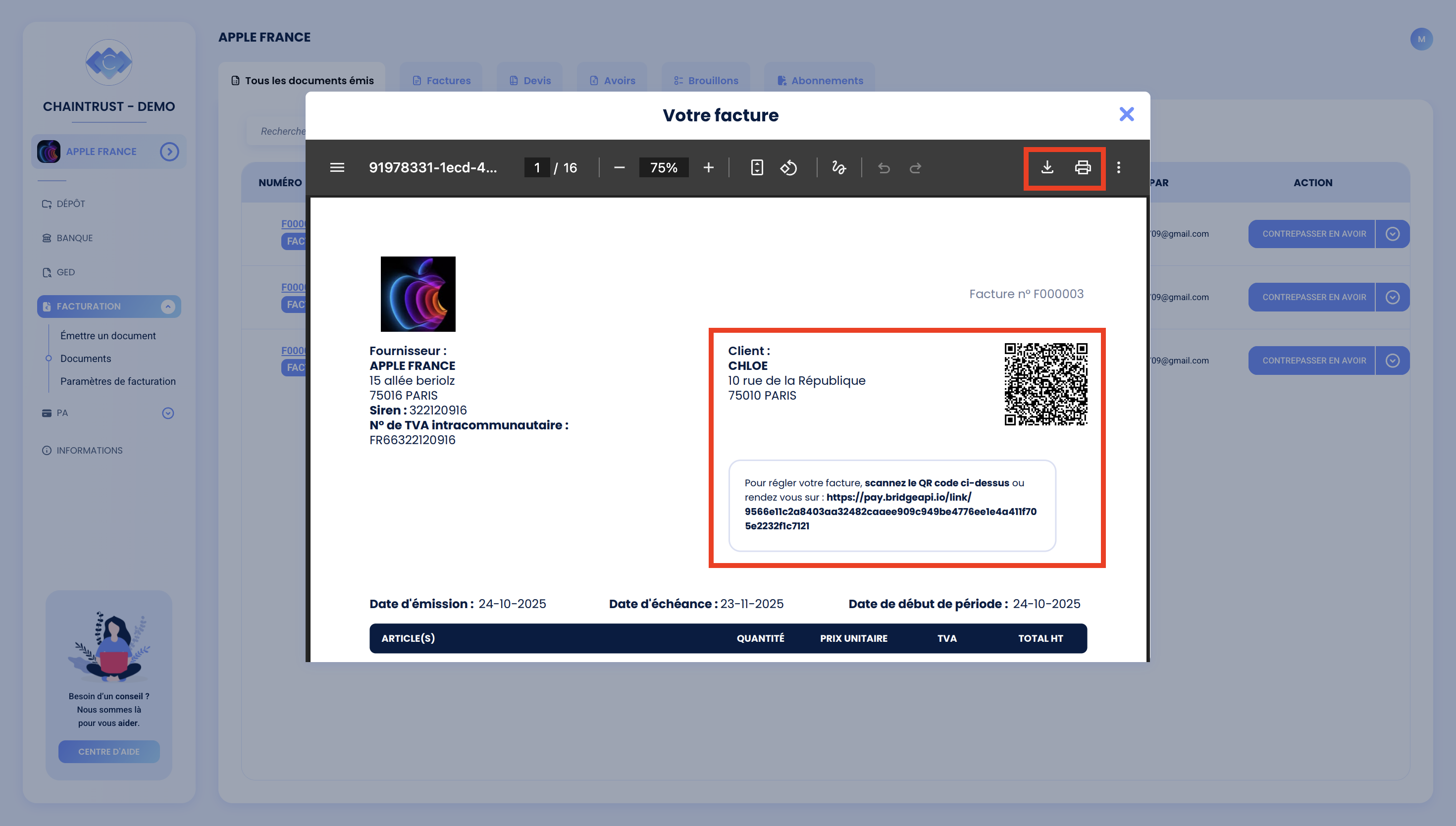Click the 75% zoom level field

point(664,167)
